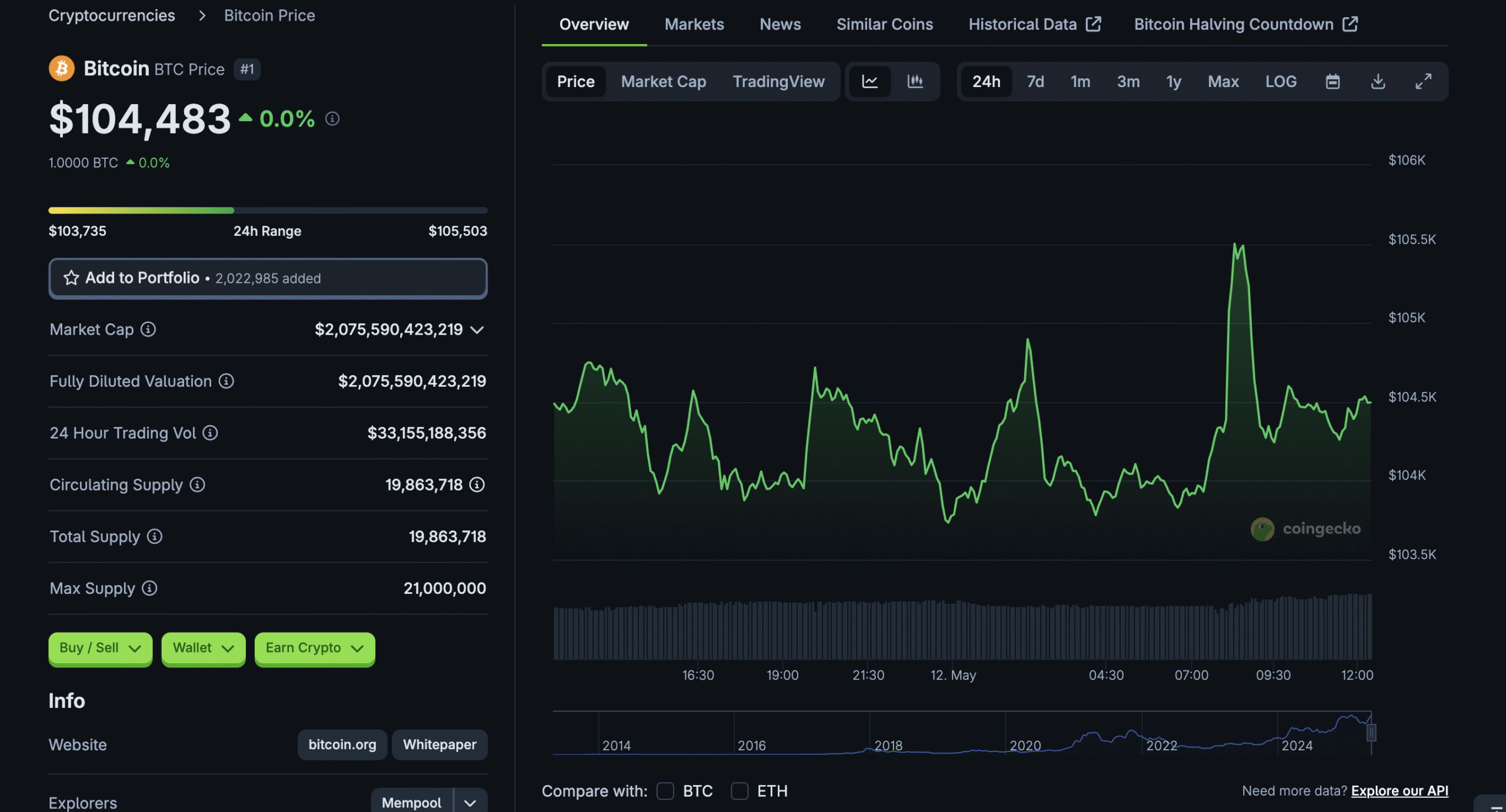Open Historical Data tab

1035,24
